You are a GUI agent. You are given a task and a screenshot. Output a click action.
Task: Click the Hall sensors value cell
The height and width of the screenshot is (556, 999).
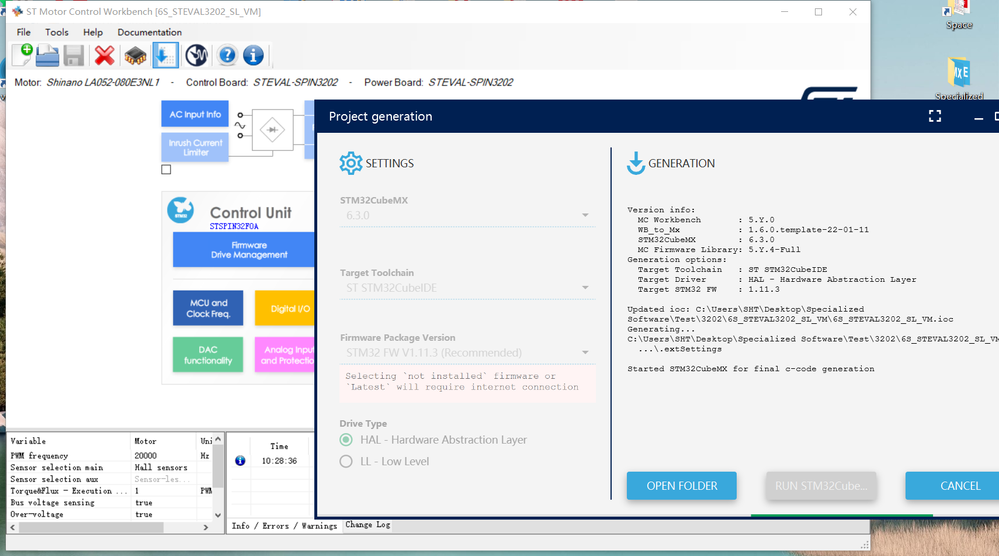161,467
